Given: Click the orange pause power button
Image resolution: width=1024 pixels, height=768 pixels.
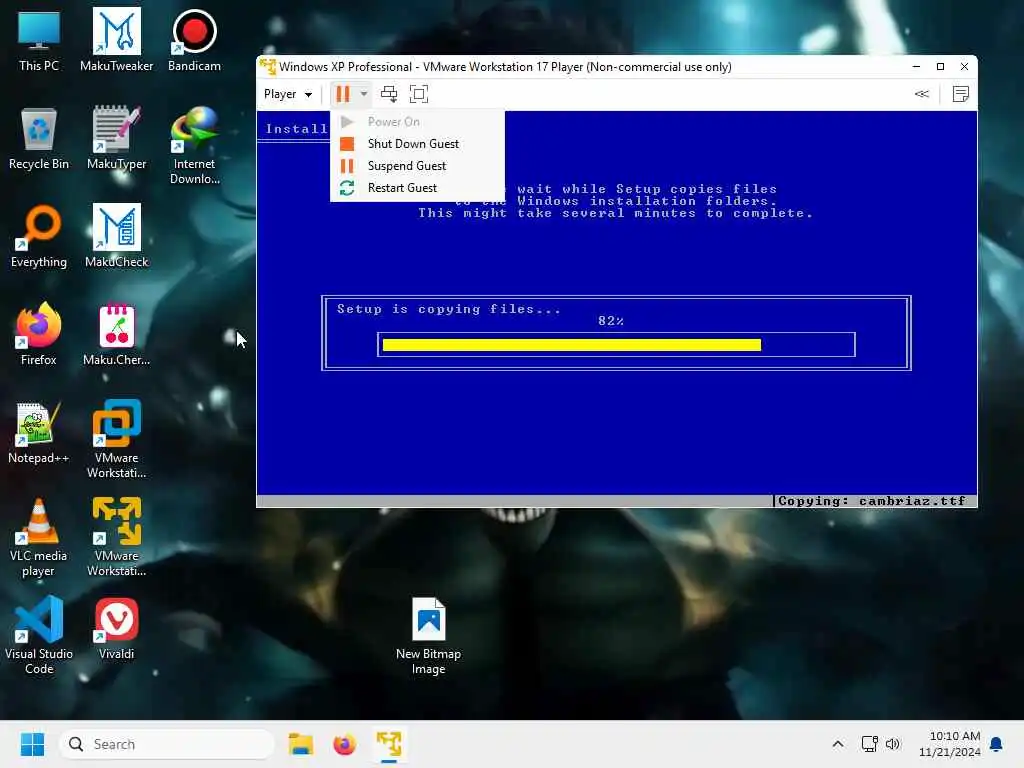Looking at the screenshot, I should [x=343, y=94].
